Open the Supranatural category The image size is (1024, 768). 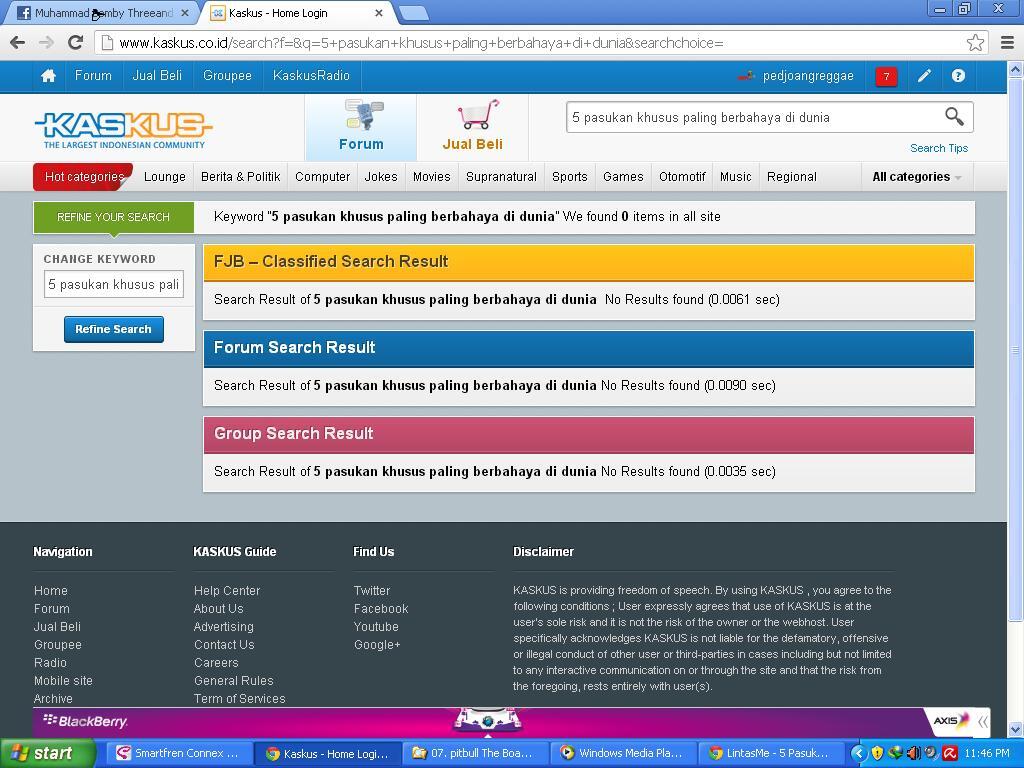(x=501, y=177)
